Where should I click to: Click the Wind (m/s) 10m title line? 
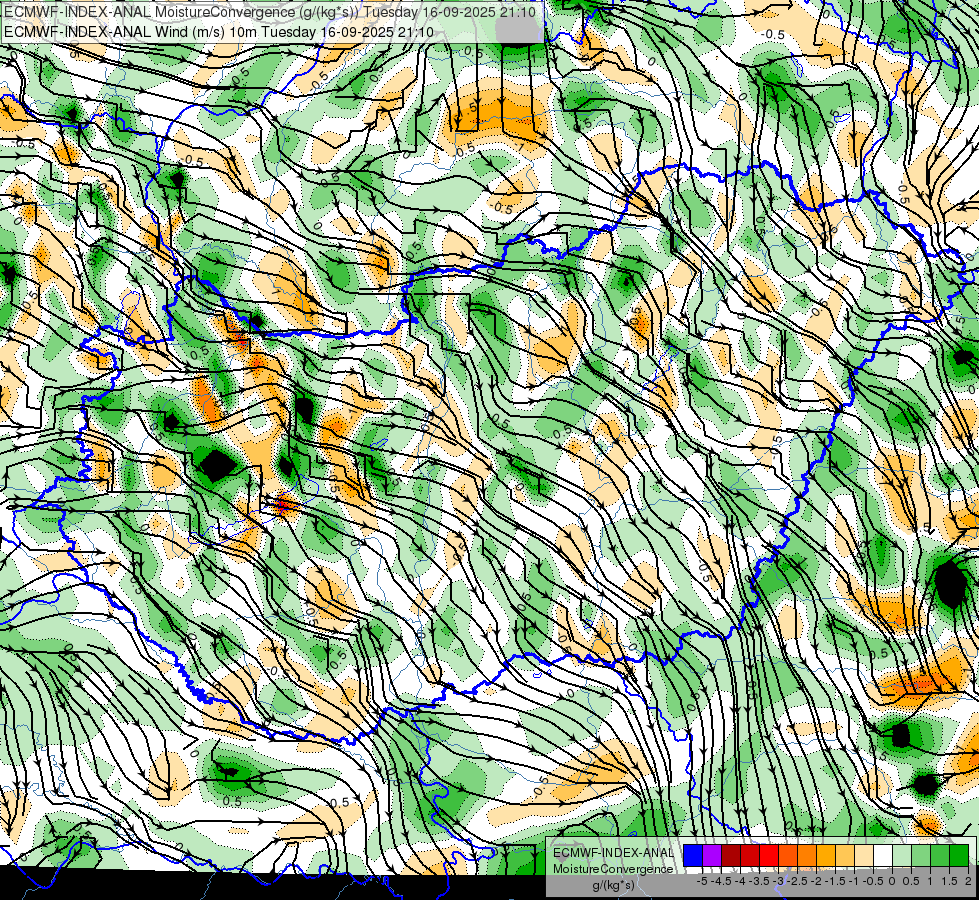click(219, 32)
